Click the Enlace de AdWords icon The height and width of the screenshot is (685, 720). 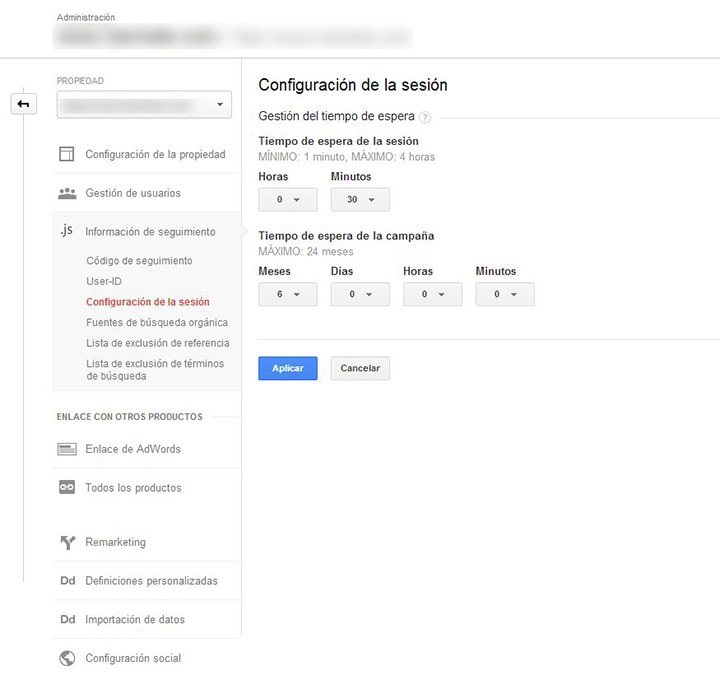point(67,449)
